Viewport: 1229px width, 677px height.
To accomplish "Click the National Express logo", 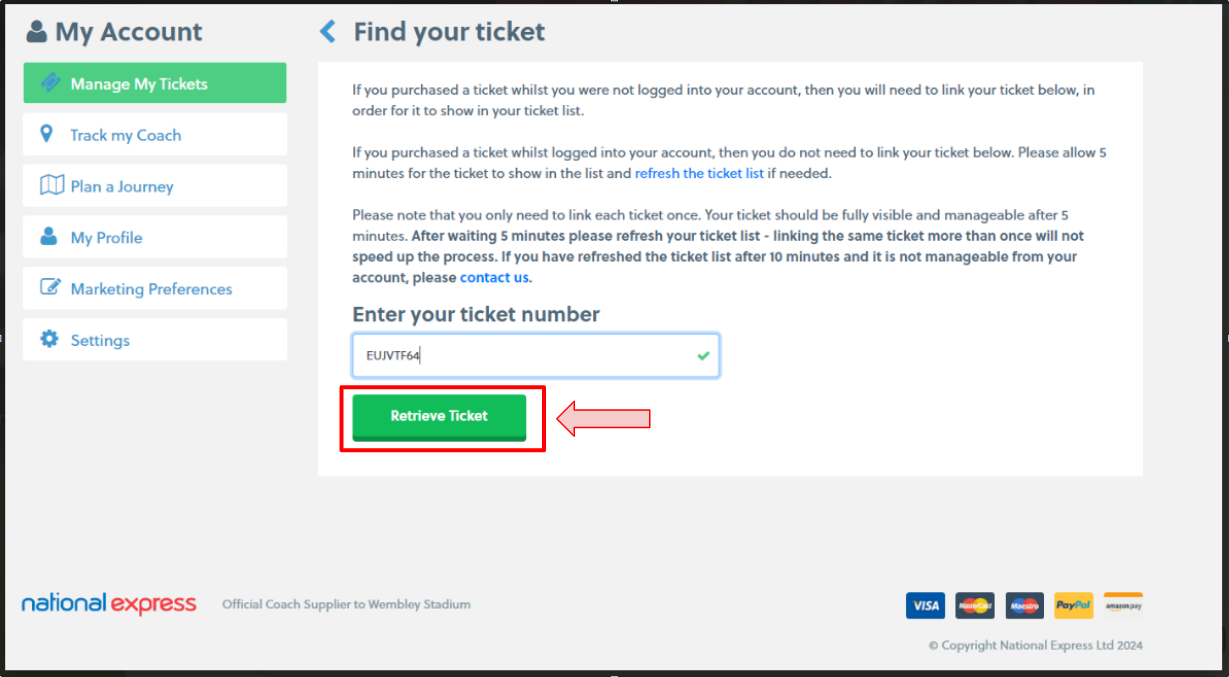I will coord(109,604).
